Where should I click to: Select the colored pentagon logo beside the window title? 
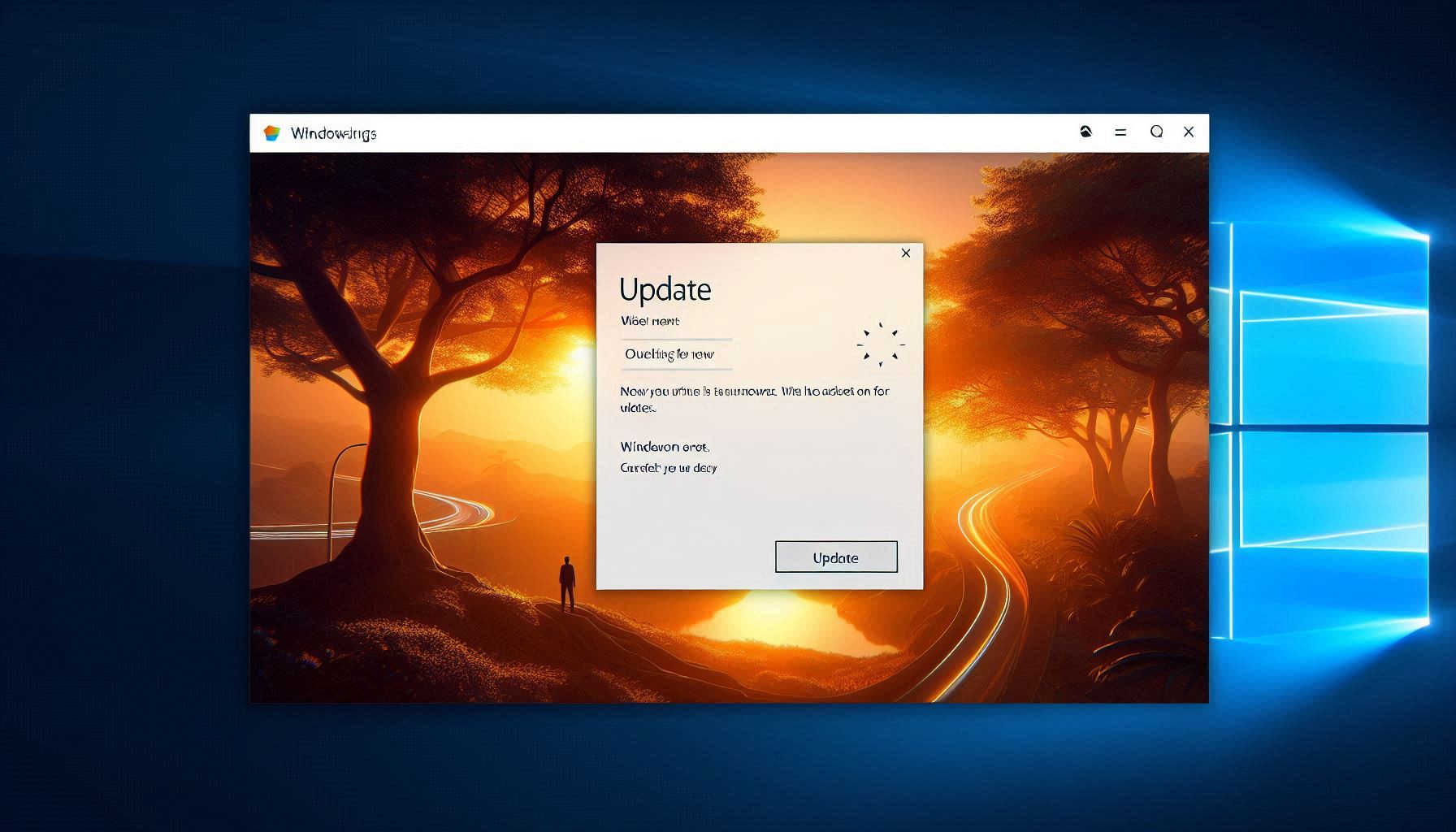[271, 132]
